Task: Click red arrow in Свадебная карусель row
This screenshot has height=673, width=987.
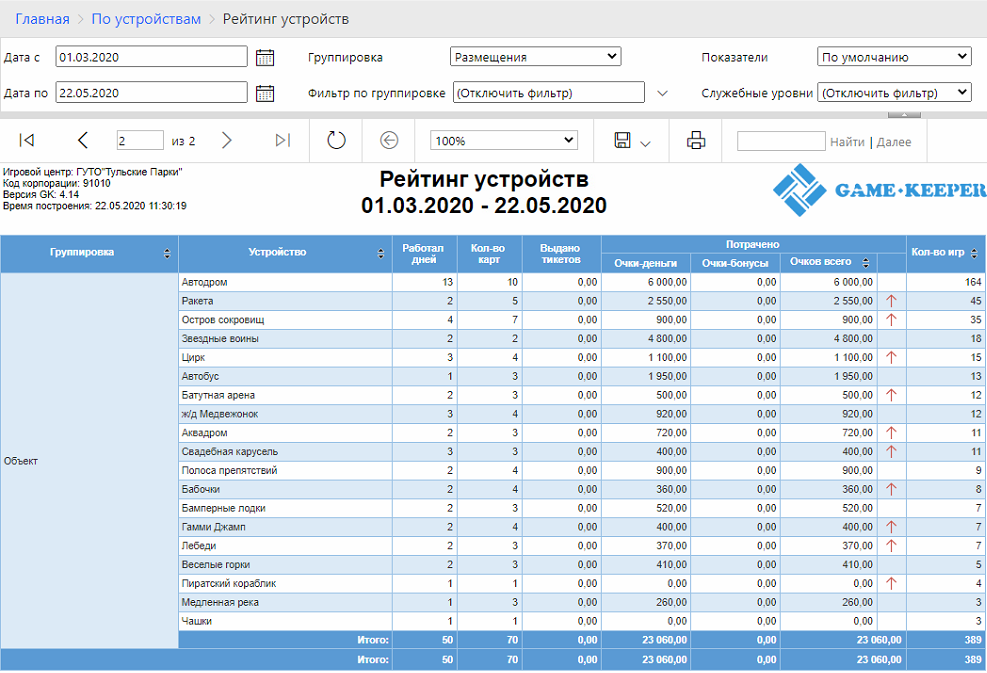Action: 891,452
